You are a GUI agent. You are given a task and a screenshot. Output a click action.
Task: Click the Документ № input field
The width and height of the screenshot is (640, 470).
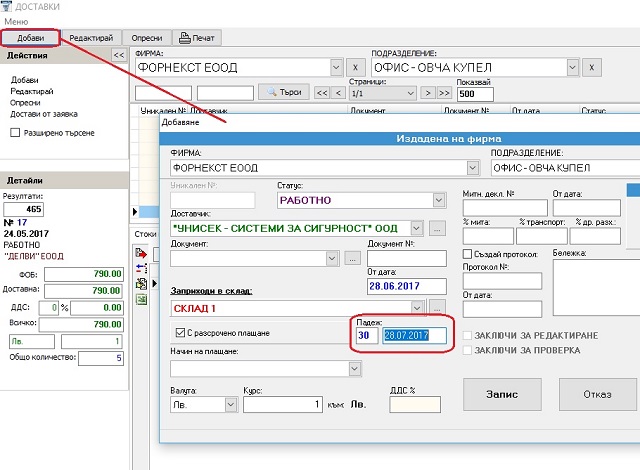tap(407, 258)
